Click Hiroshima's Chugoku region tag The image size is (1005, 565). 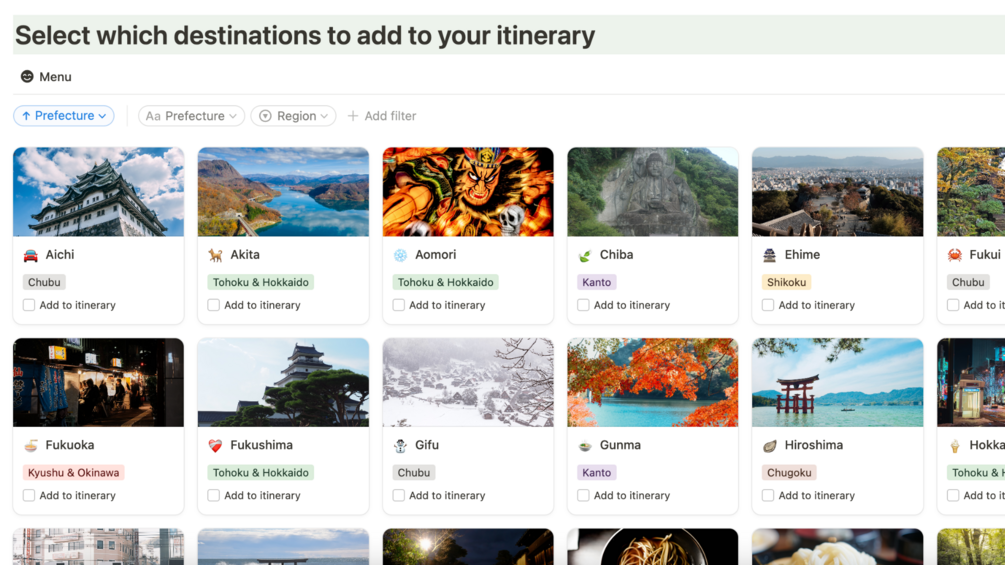coord(789,473)
